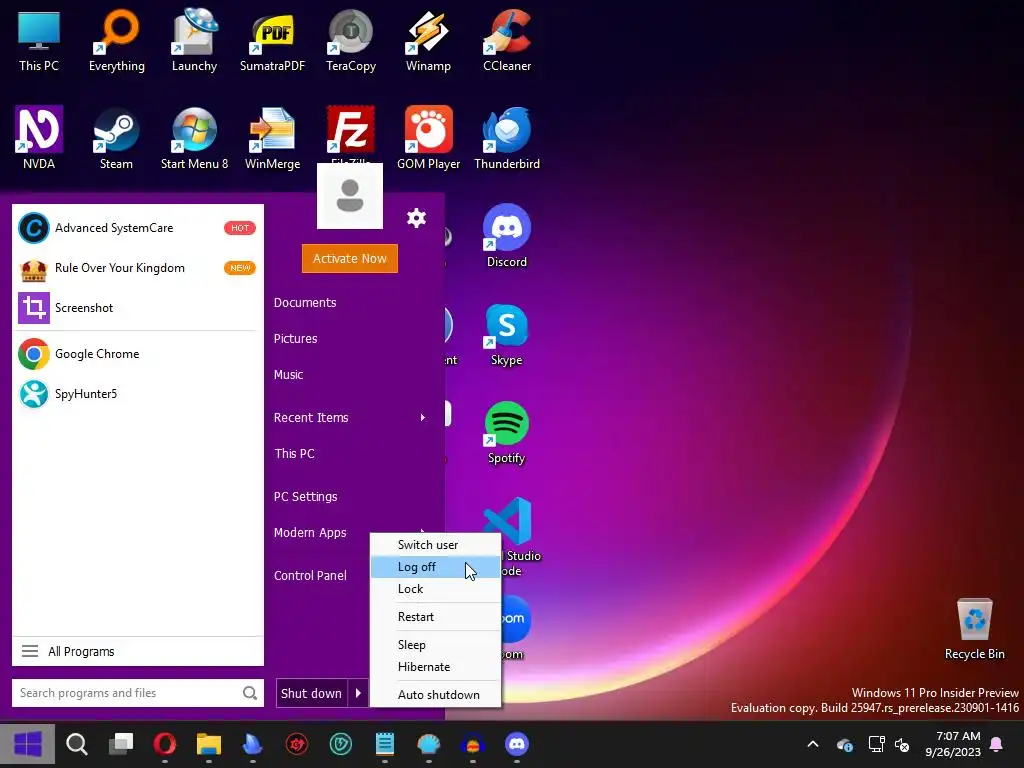Choose Log off in the power menu

[x=436, y=567]
